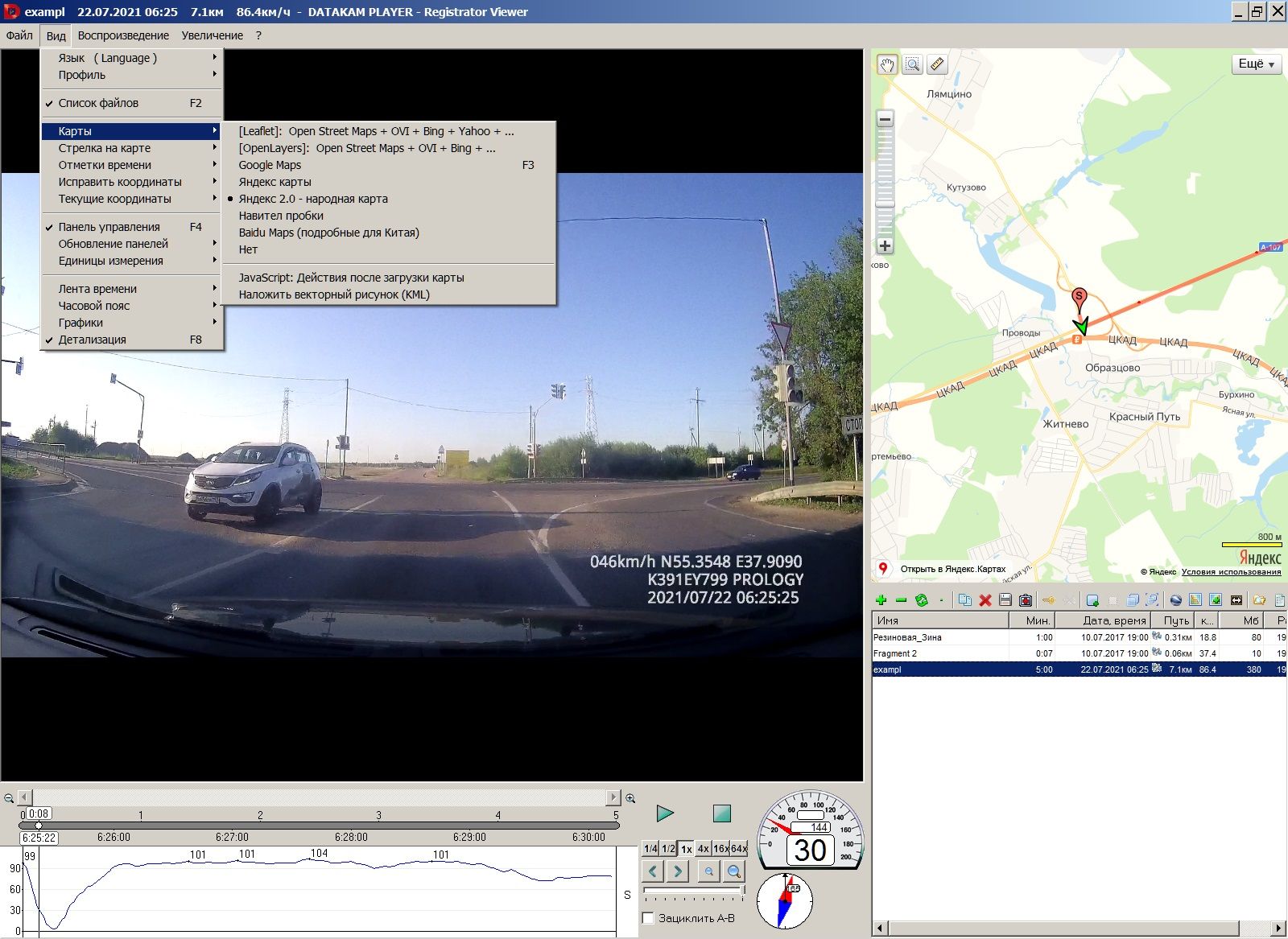Viewport: 1288px width, 939px height.
Task: Choose Google Maps from the maps submenu
Action: pyautogui.click(x=270, y=165)
